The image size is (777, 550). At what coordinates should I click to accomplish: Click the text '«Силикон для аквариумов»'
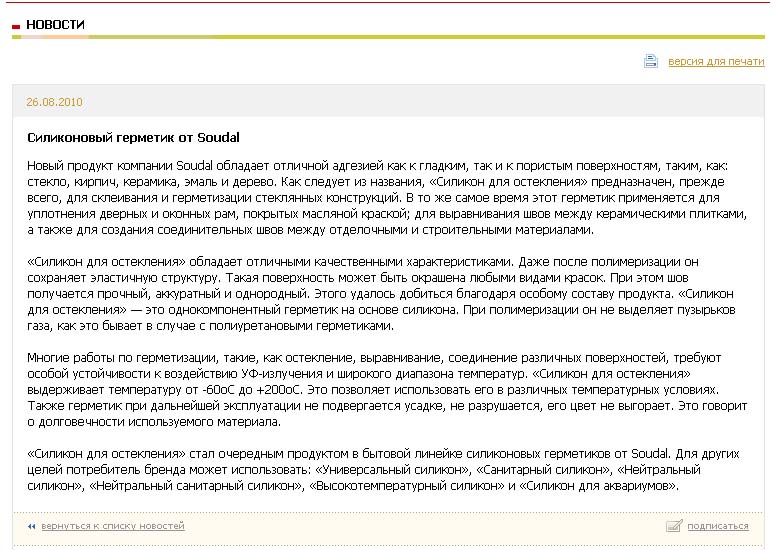coord(598,486)
